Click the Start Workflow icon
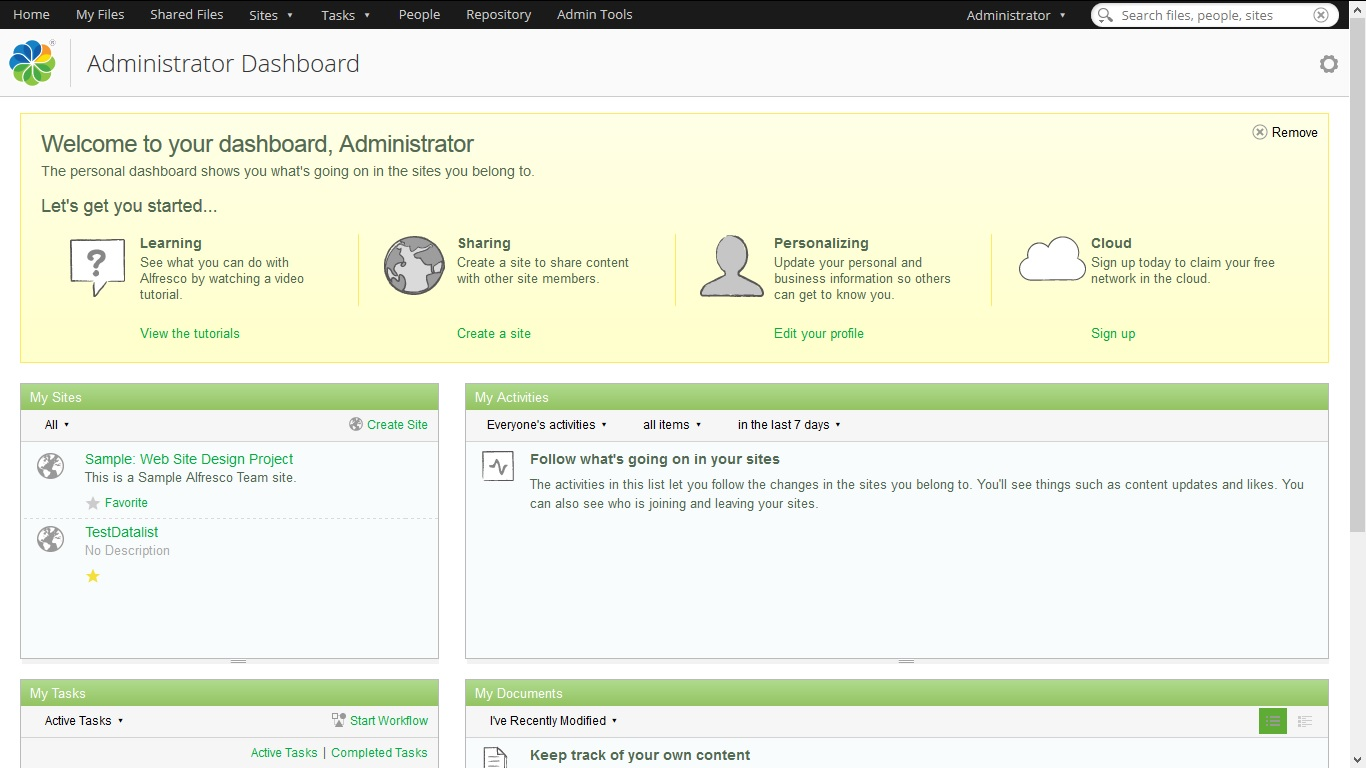 (x=339, y=720)
